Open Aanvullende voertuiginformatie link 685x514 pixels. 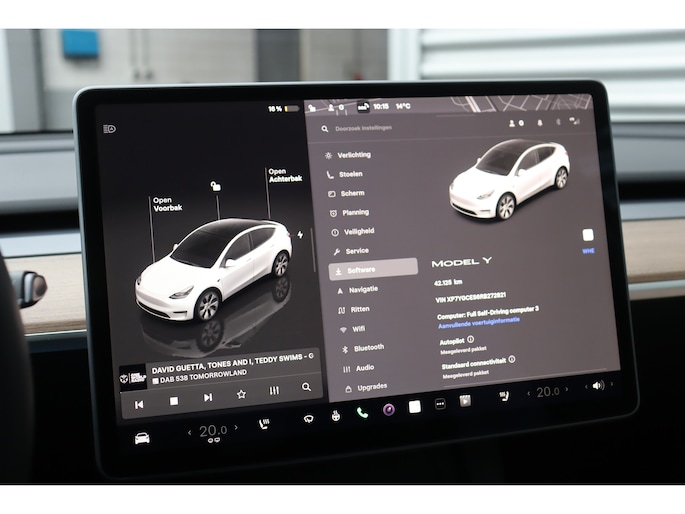click(480, 320)
